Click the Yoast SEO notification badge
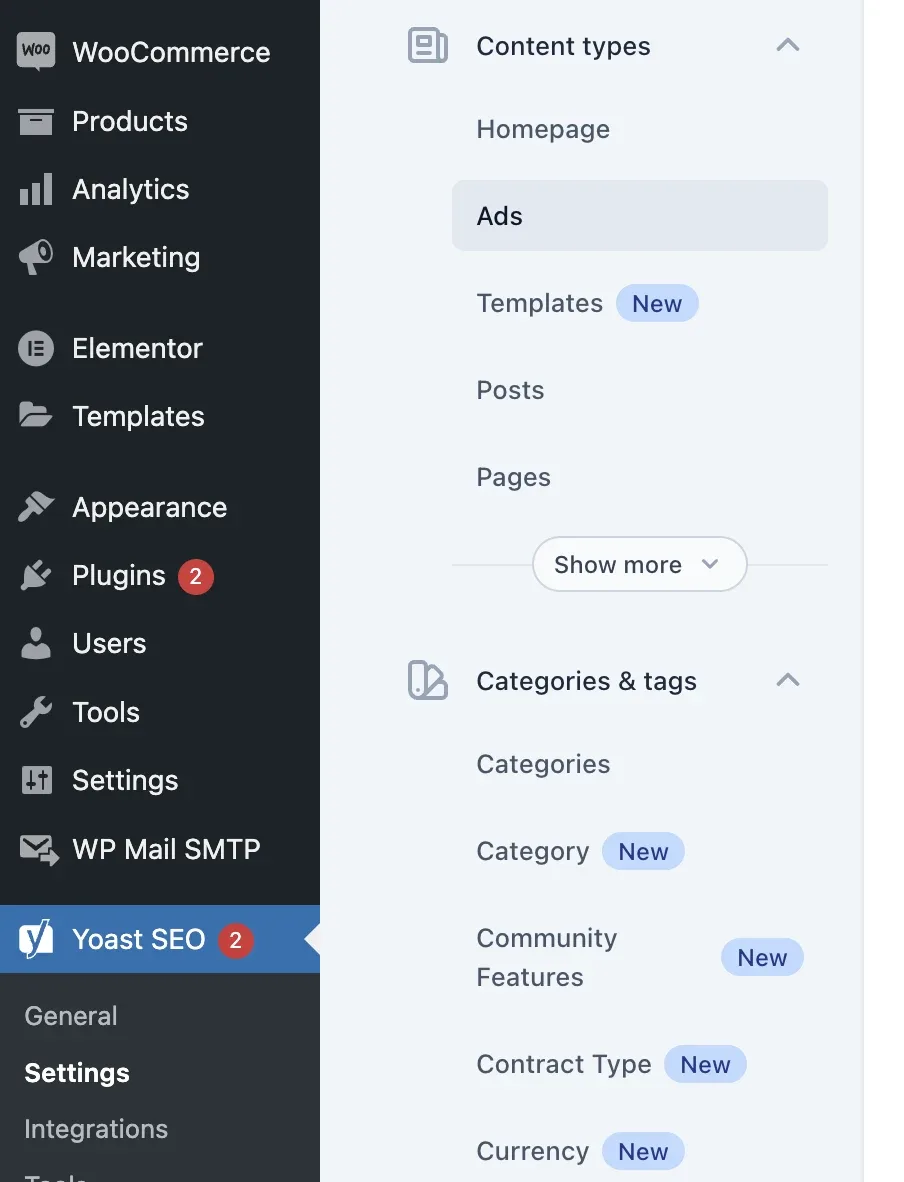The height and width of the screenshot is (1182, 904). pos(235,940)
